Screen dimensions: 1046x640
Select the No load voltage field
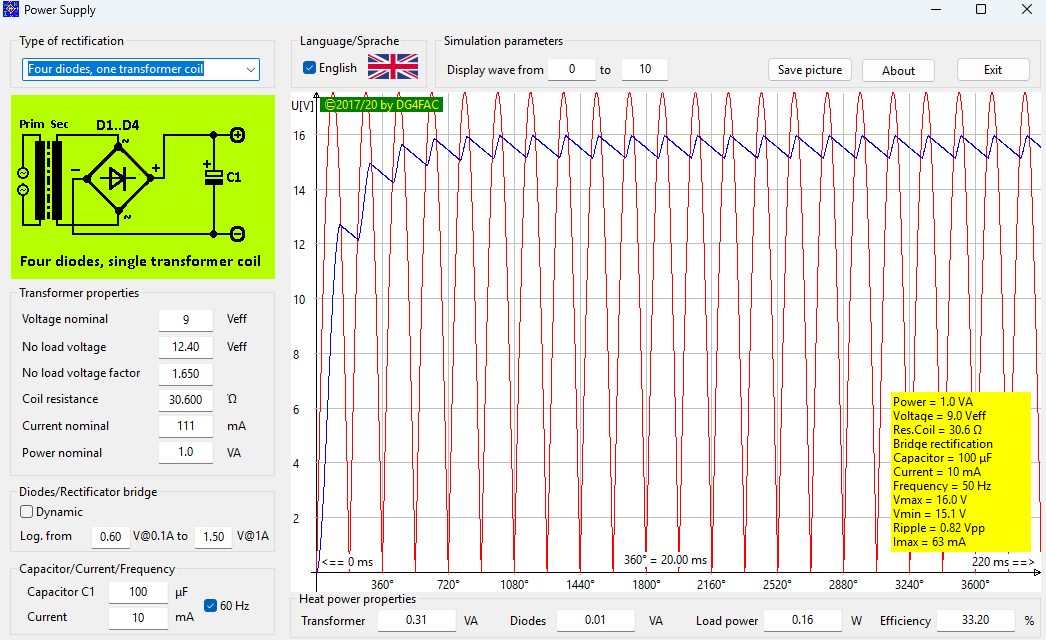[185, 347]
